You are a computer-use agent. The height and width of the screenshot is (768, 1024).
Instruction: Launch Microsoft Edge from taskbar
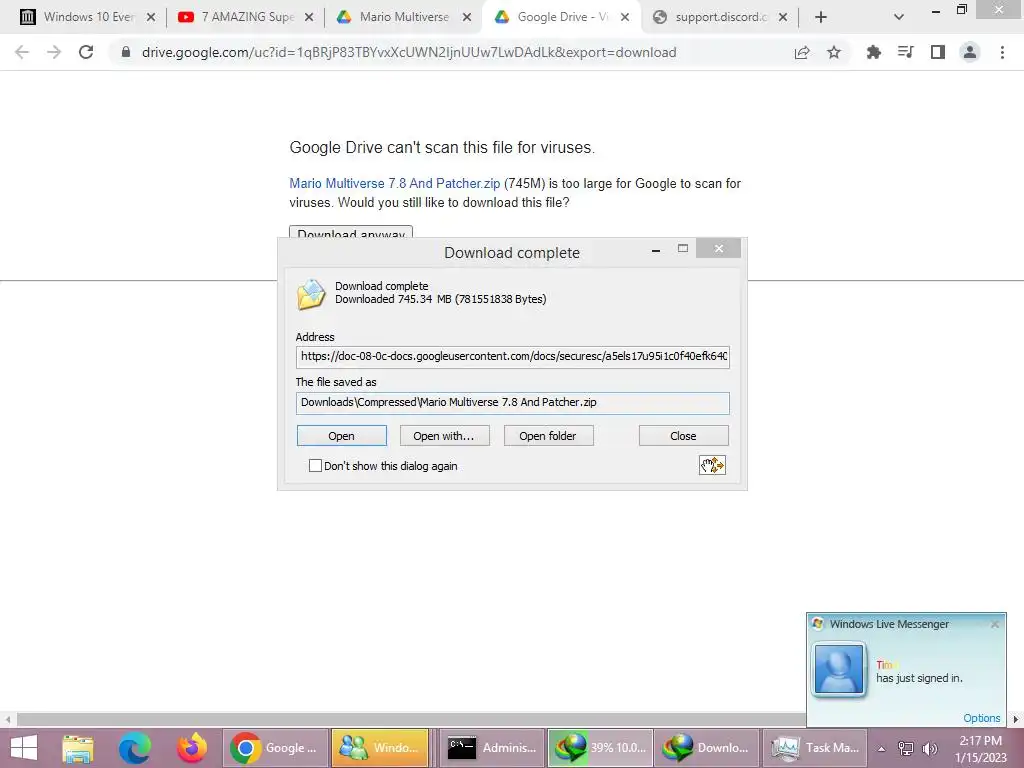pyautogui.click(x=135, y=748)
